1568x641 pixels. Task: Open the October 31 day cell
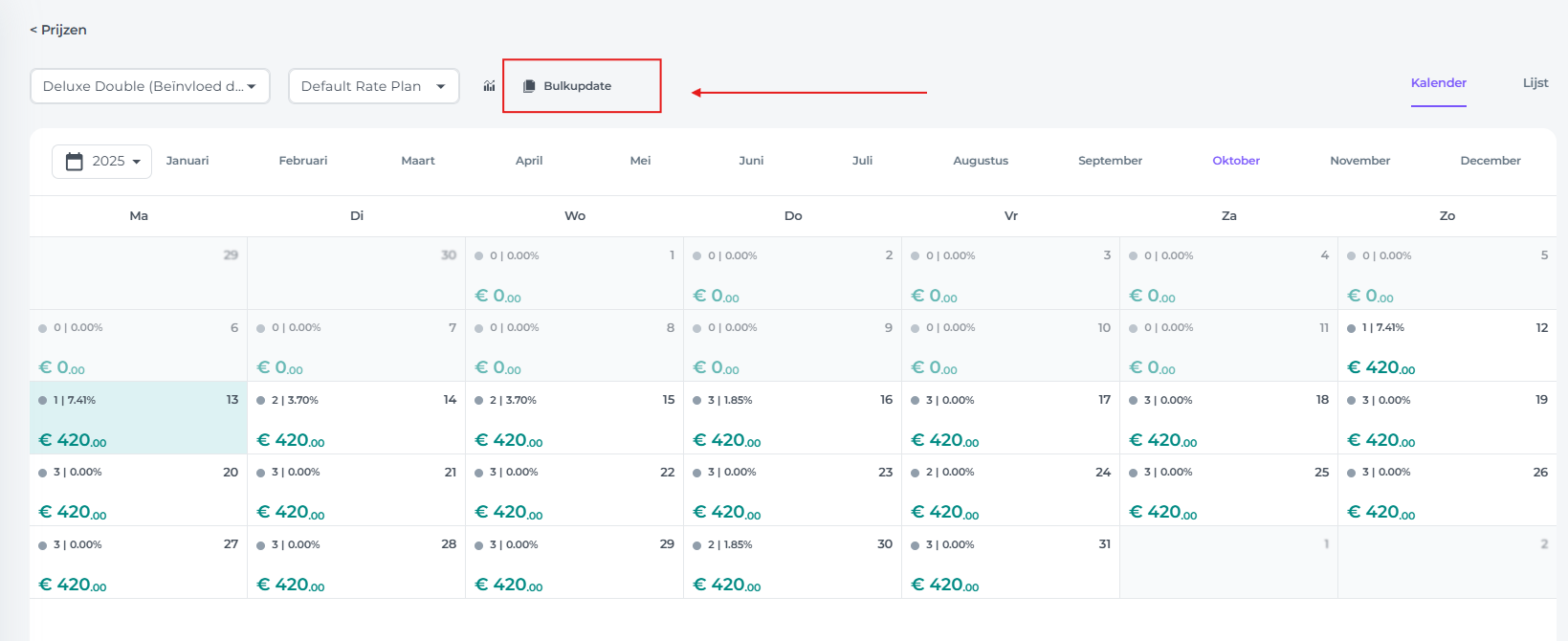click(x=1010, y=563)
